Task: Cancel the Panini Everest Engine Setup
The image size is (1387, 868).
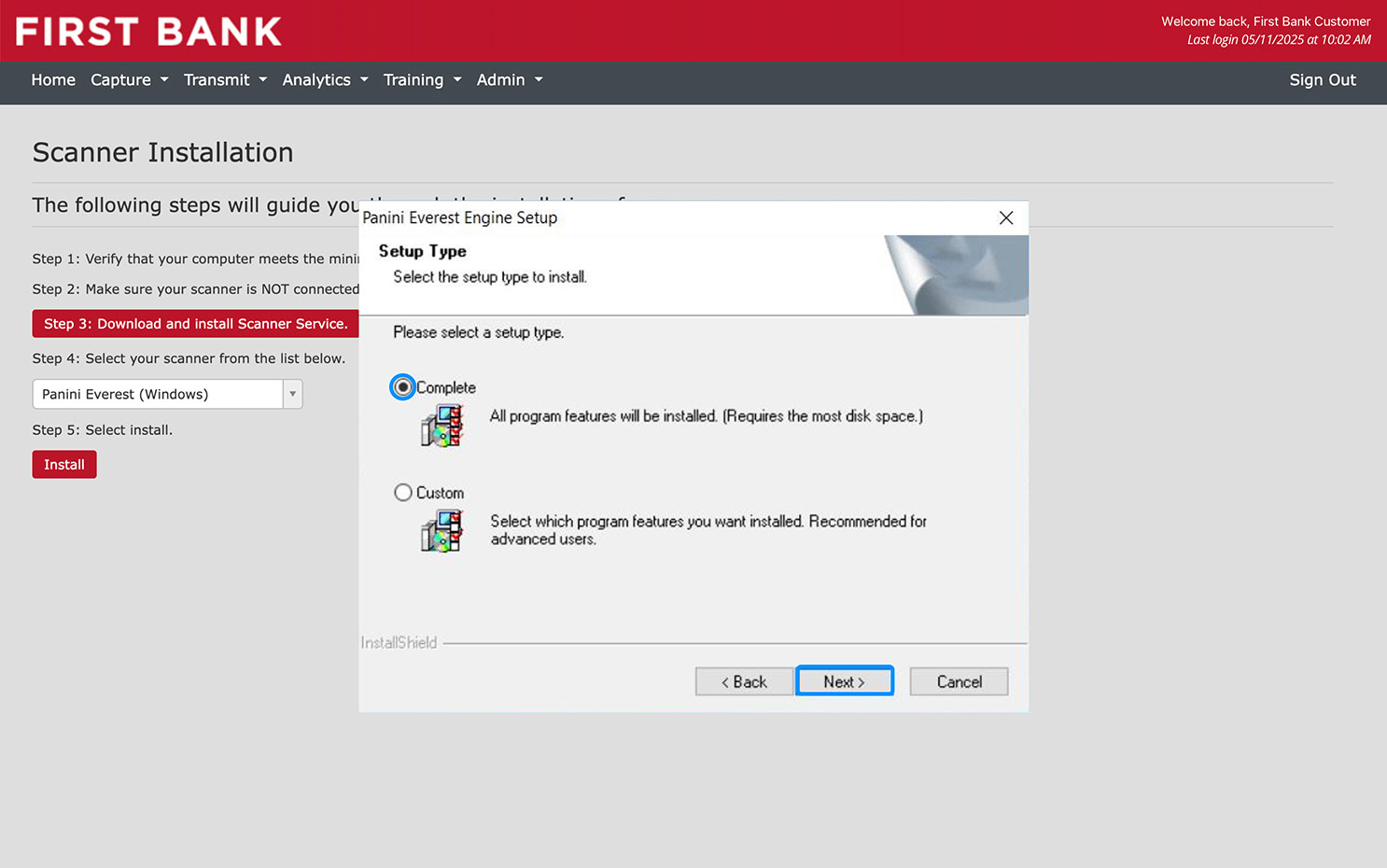Action: tap(959, 681)
